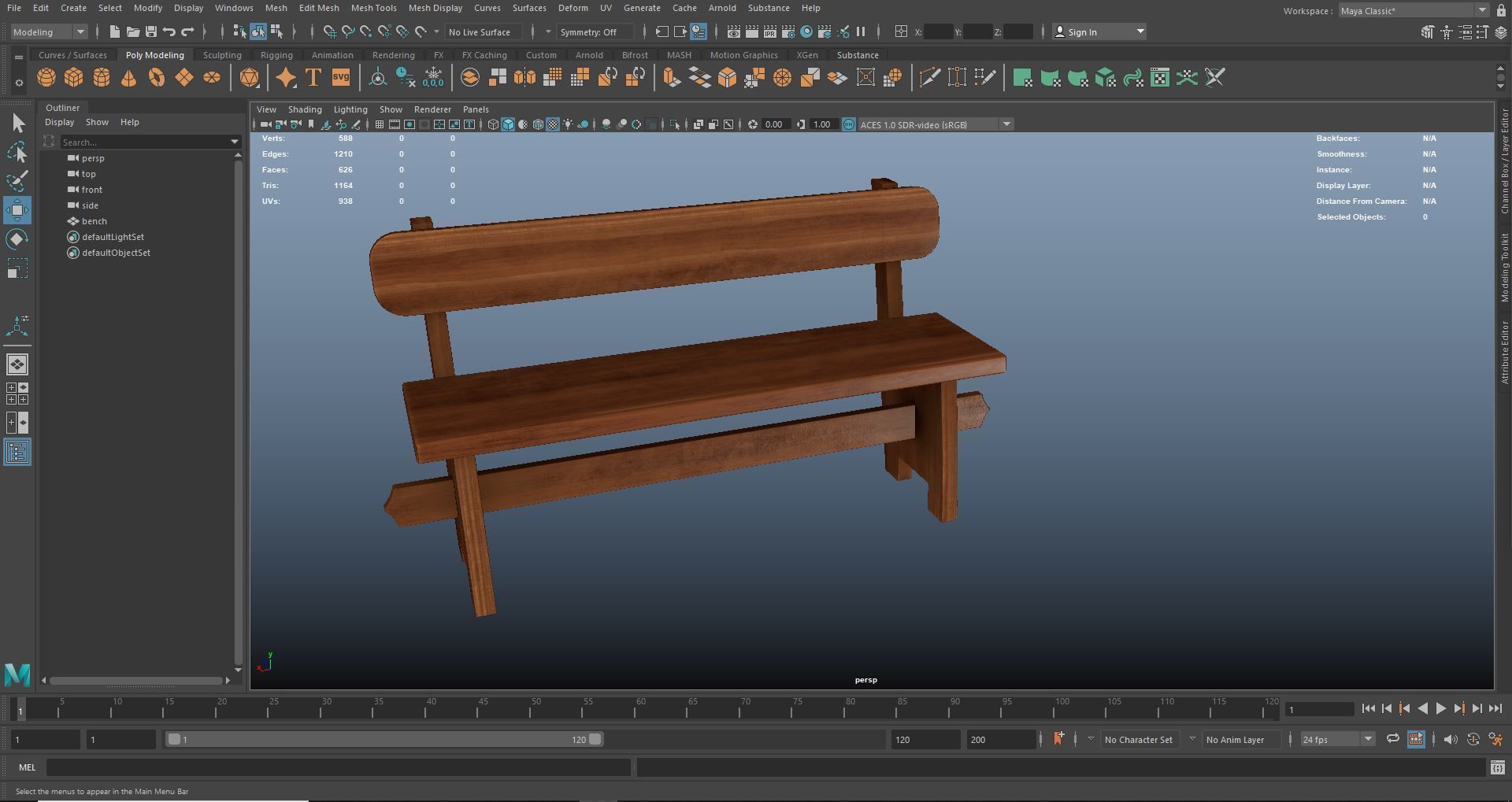This screenshot has height=802, width=1512.
Task: Click the New Scene icon
Action: (114, 32)
